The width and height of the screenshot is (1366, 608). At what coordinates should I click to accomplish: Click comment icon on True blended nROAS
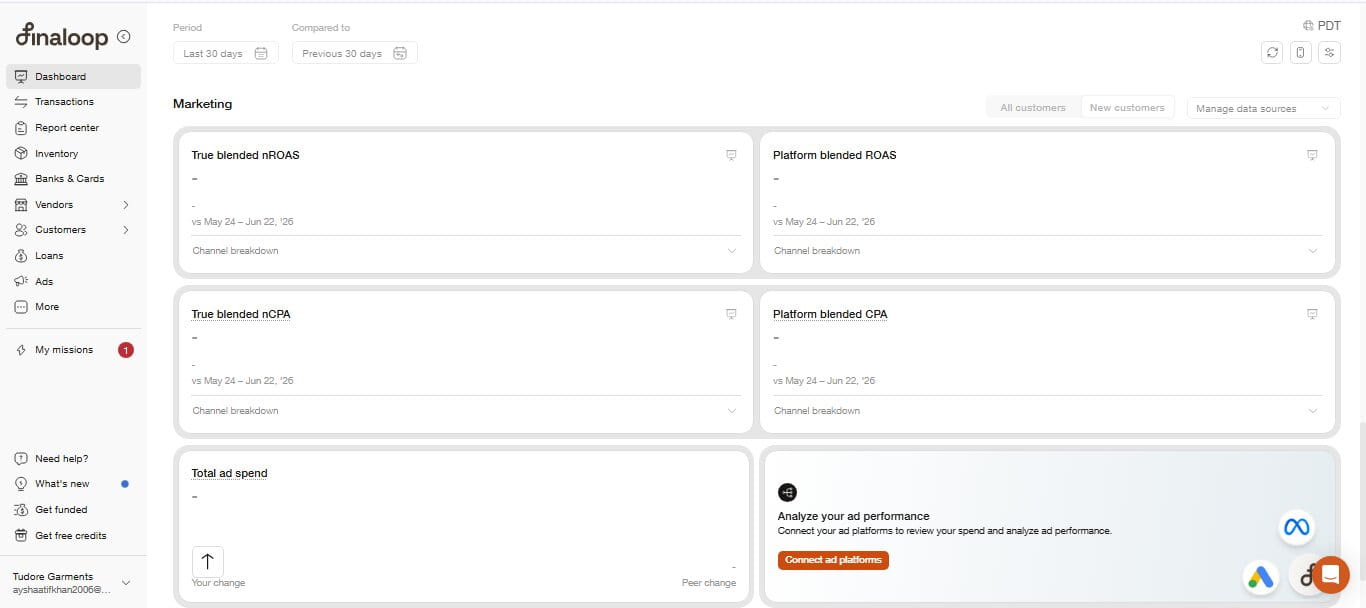[731, 155]
